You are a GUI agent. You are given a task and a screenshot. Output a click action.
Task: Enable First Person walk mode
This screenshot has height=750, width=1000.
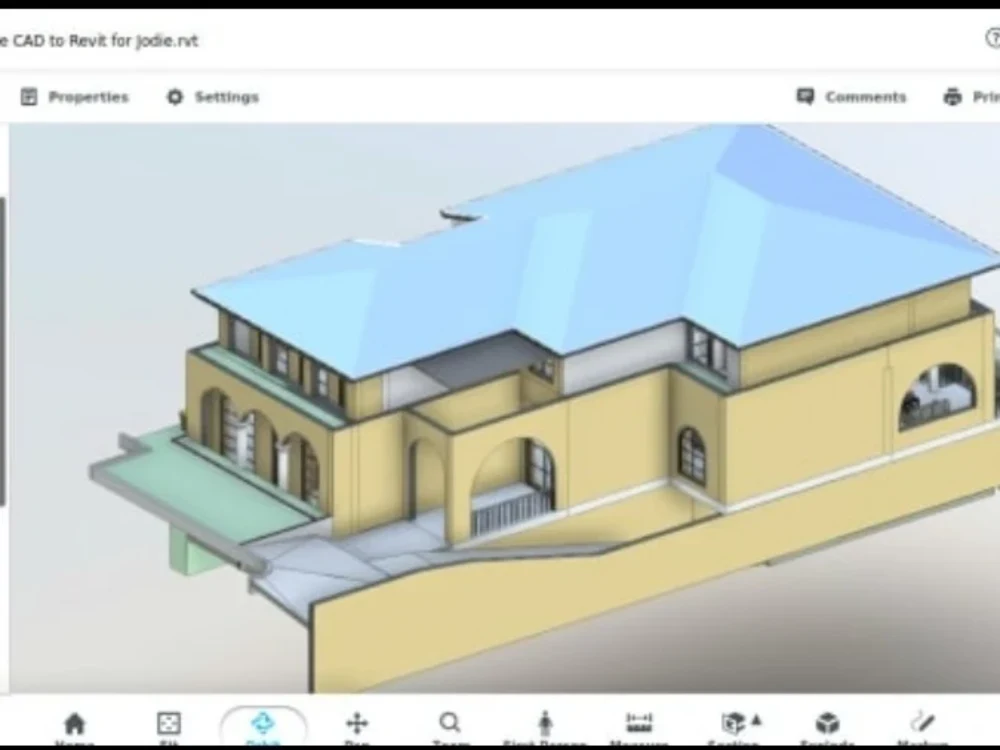click(x=545, y=722)
